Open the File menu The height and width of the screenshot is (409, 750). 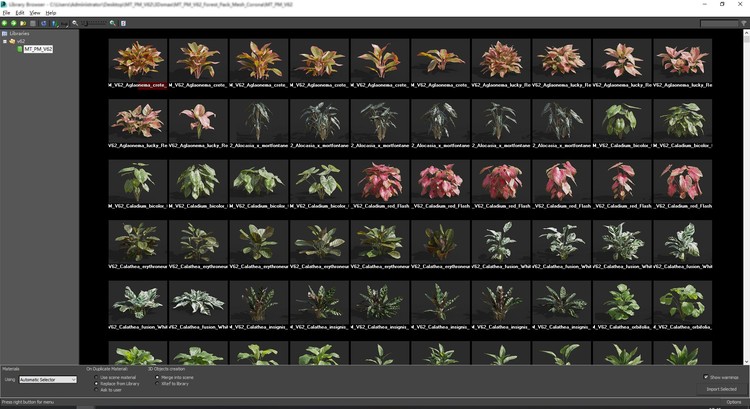pos(6,13)
